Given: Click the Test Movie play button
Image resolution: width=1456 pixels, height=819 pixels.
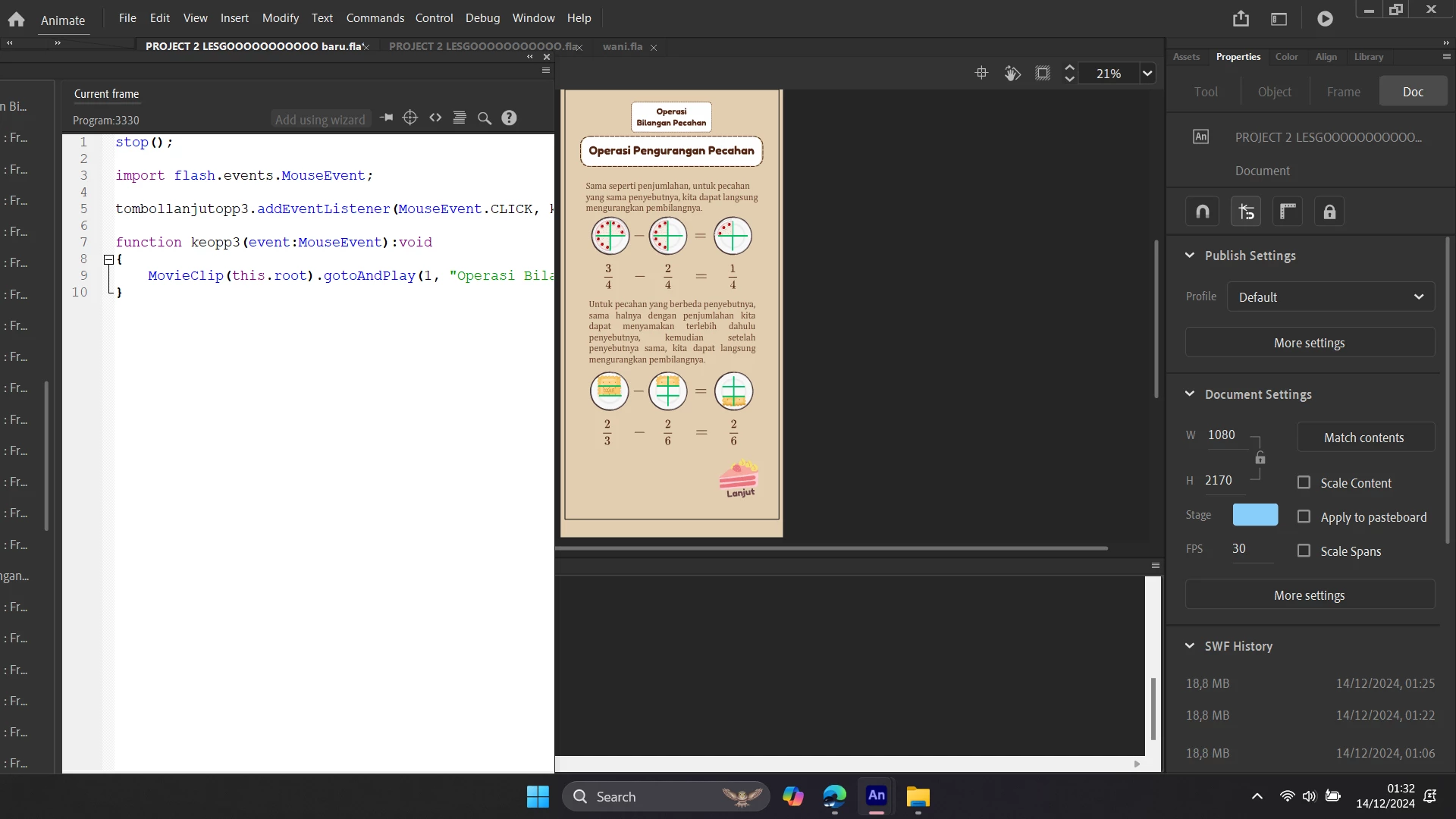Looking at the screenshot, I should tap(1325, 19).
